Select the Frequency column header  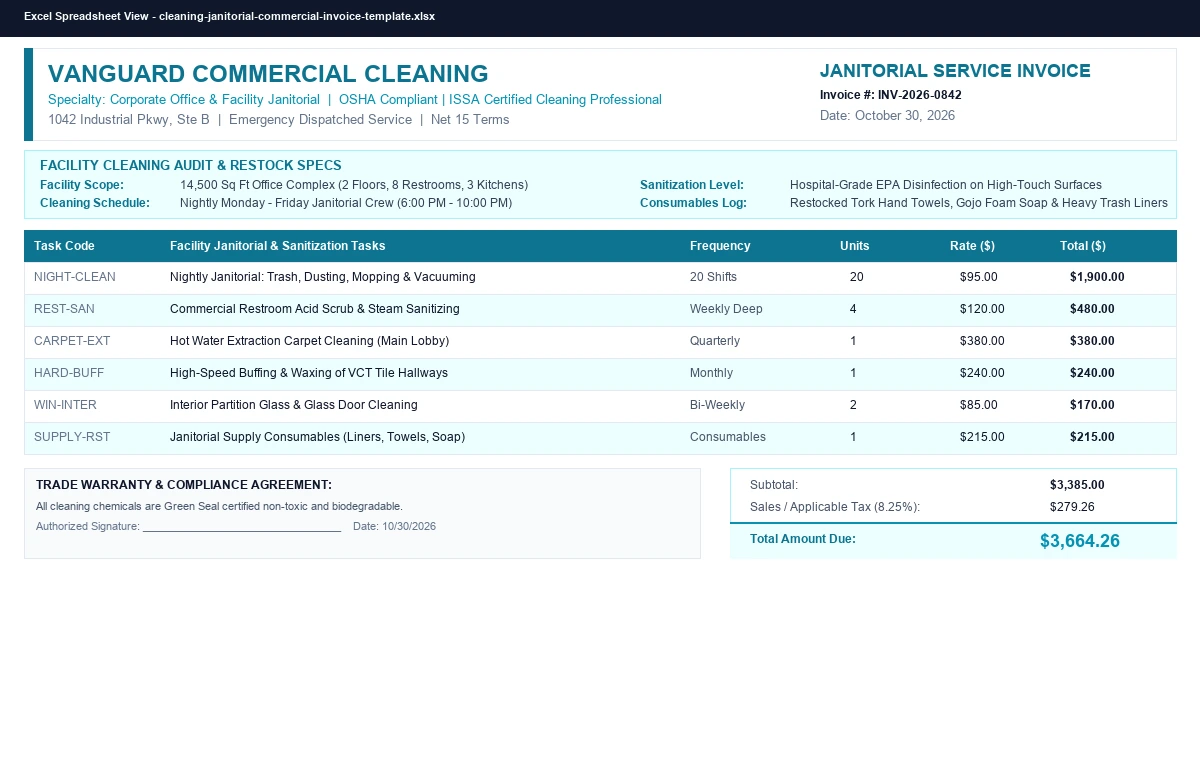pos(720,246)
